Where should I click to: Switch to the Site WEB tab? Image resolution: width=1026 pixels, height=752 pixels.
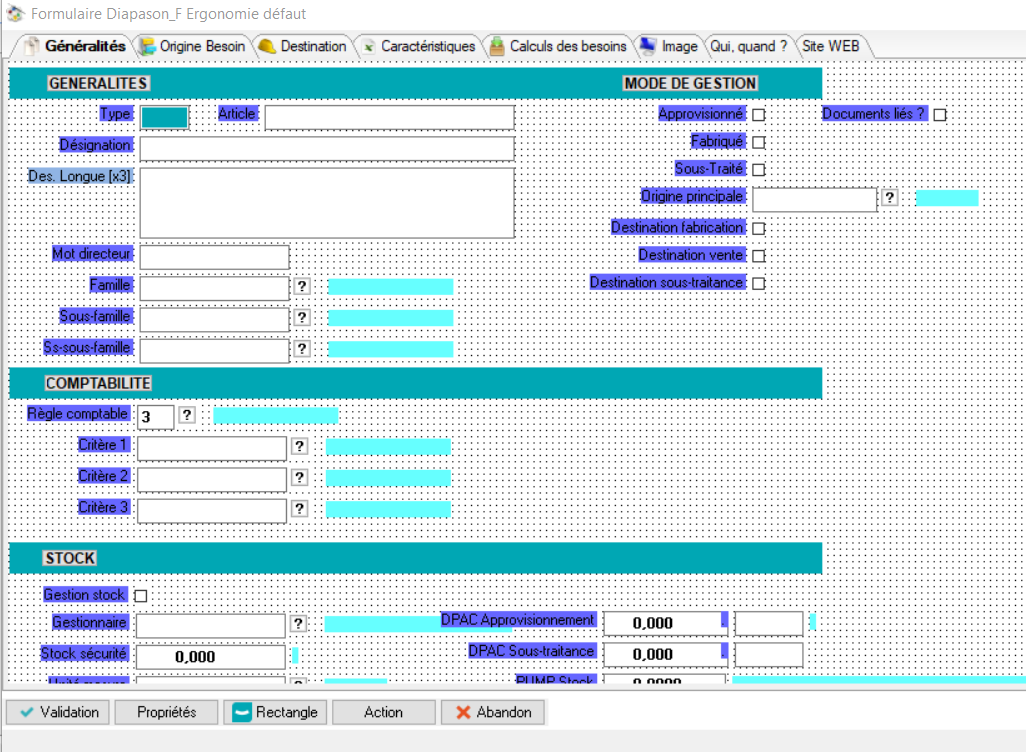(x=832, y=45)
